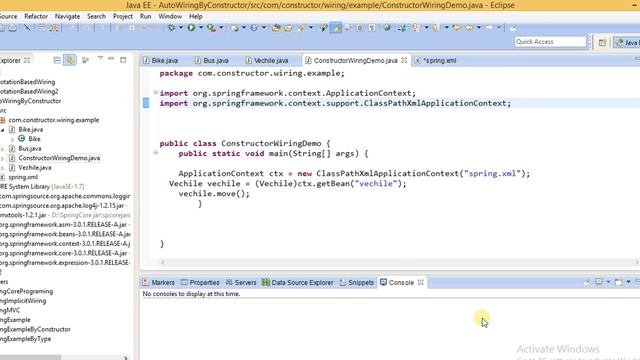Expand the Bike class node arrow

coord(12,139)
